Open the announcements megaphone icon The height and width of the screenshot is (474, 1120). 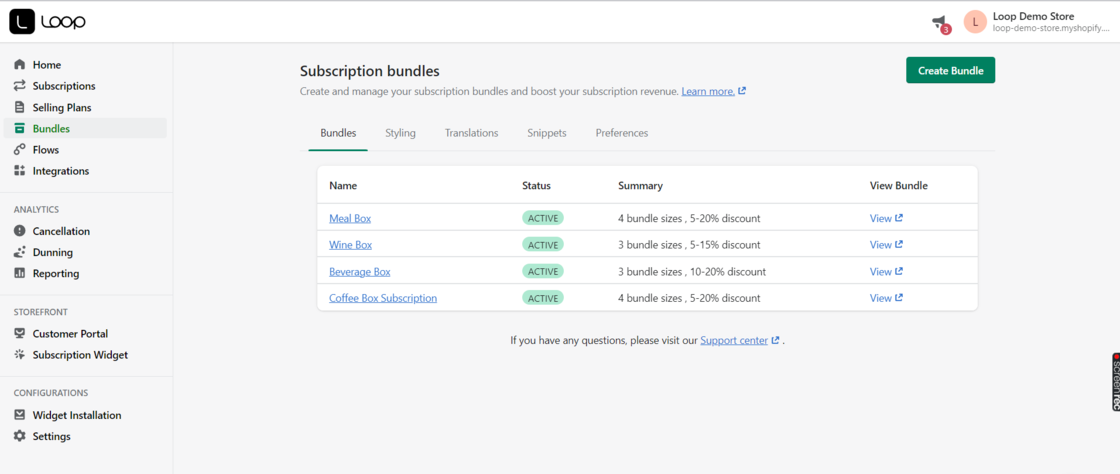pos(939,22)
